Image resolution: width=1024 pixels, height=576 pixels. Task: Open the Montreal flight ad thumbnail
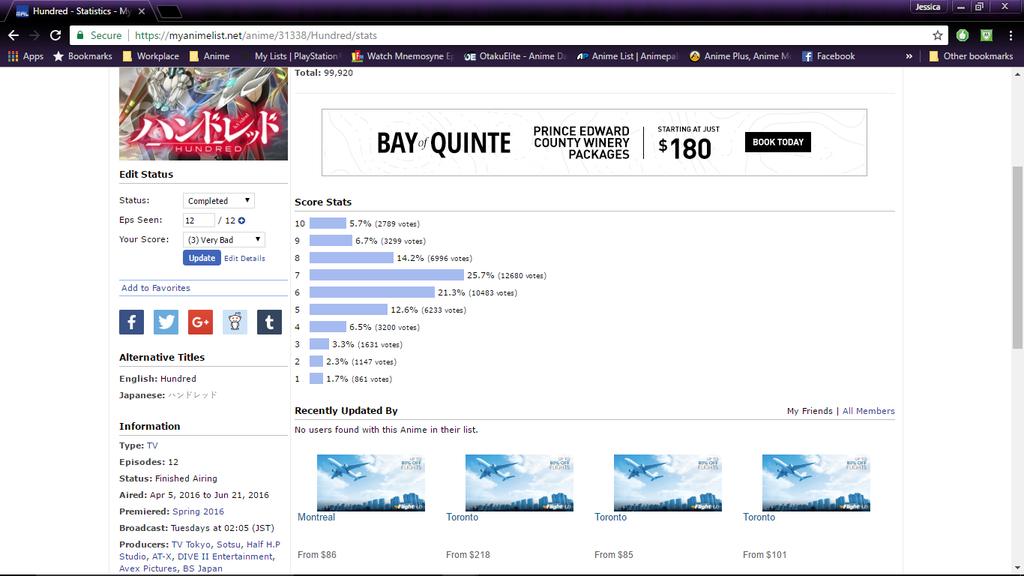tap(371, 483)
